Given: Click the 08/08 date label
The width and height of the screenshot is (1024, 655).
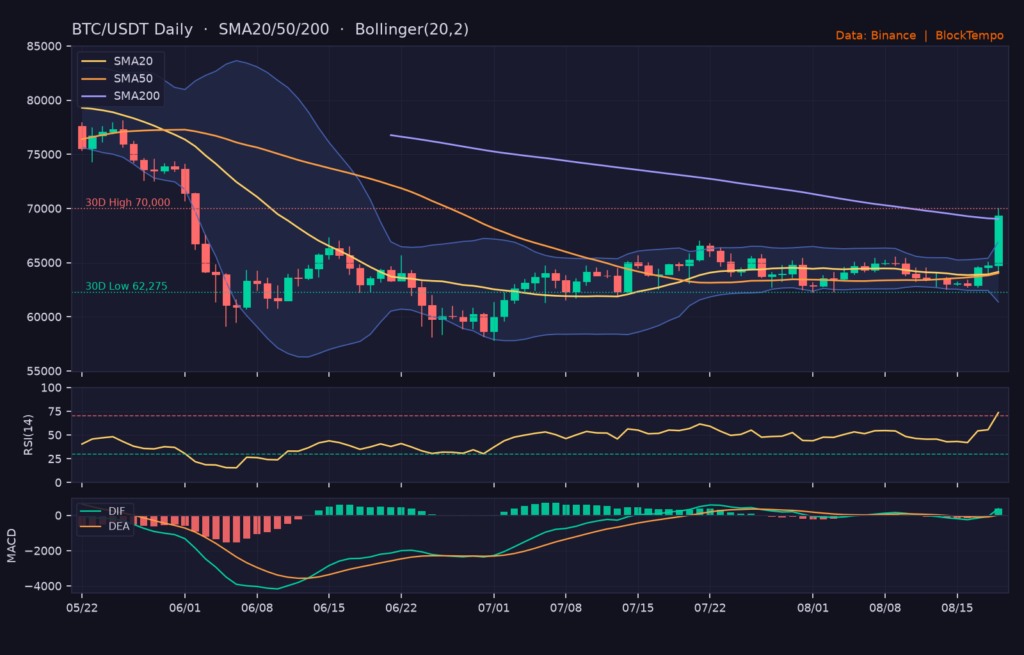Looking at the screenshot, I should pyautogui.click(x=885, y=608).
